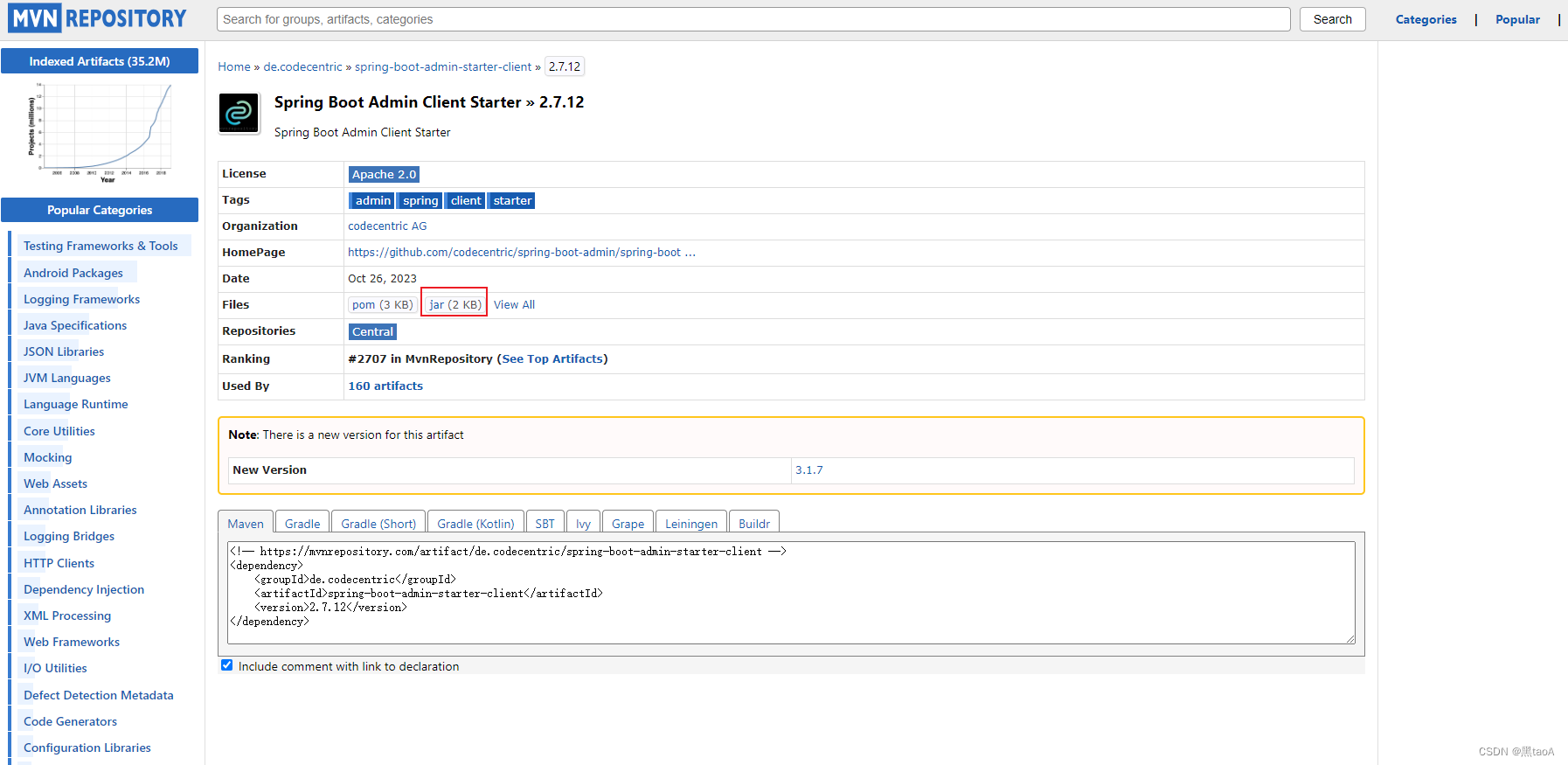Open Code Generators category
The width and height of the screenshot is (1568, 765).
point(71,721)
